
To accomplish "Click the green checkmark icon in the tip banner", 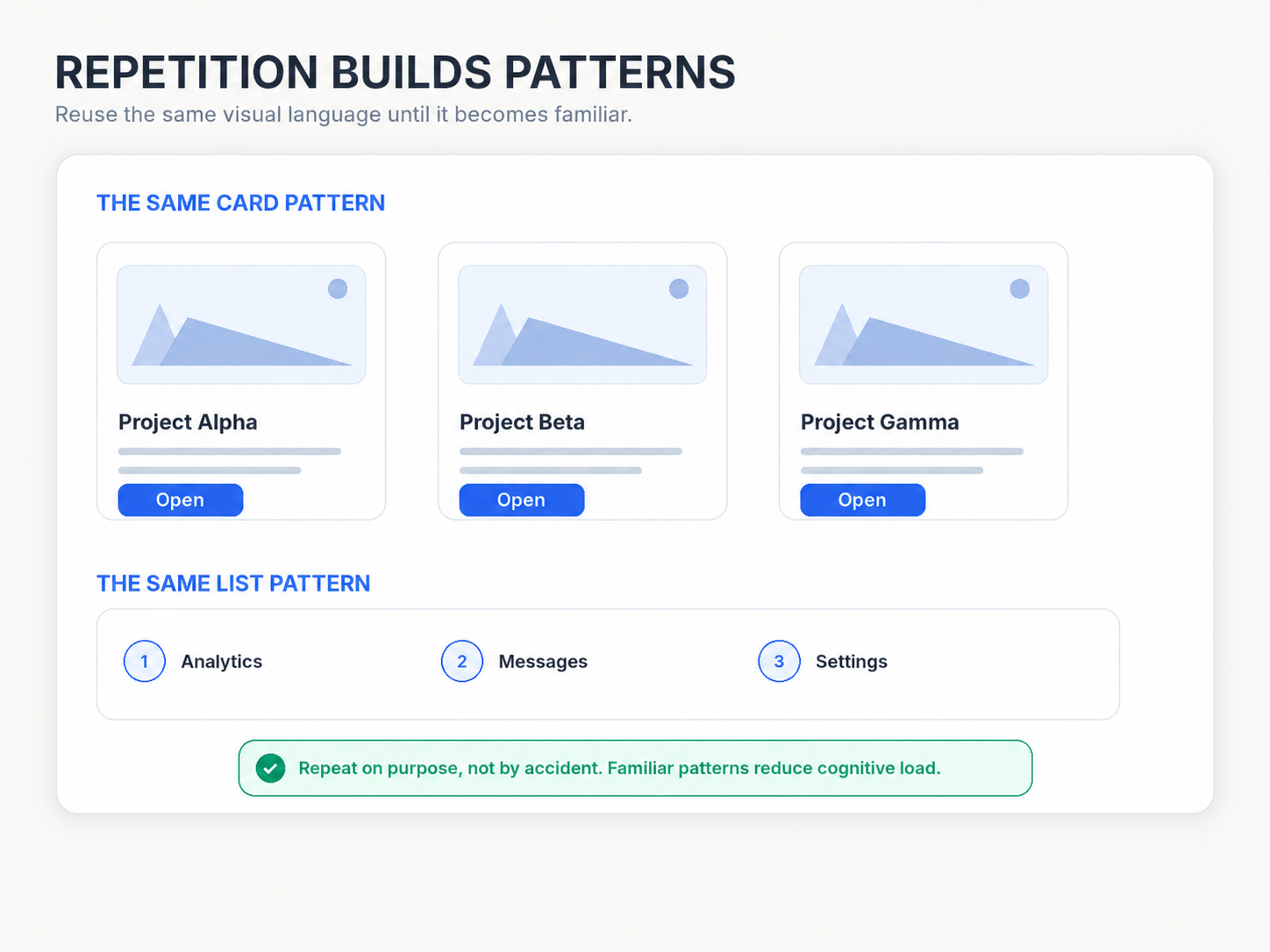I will click(270, 769).
